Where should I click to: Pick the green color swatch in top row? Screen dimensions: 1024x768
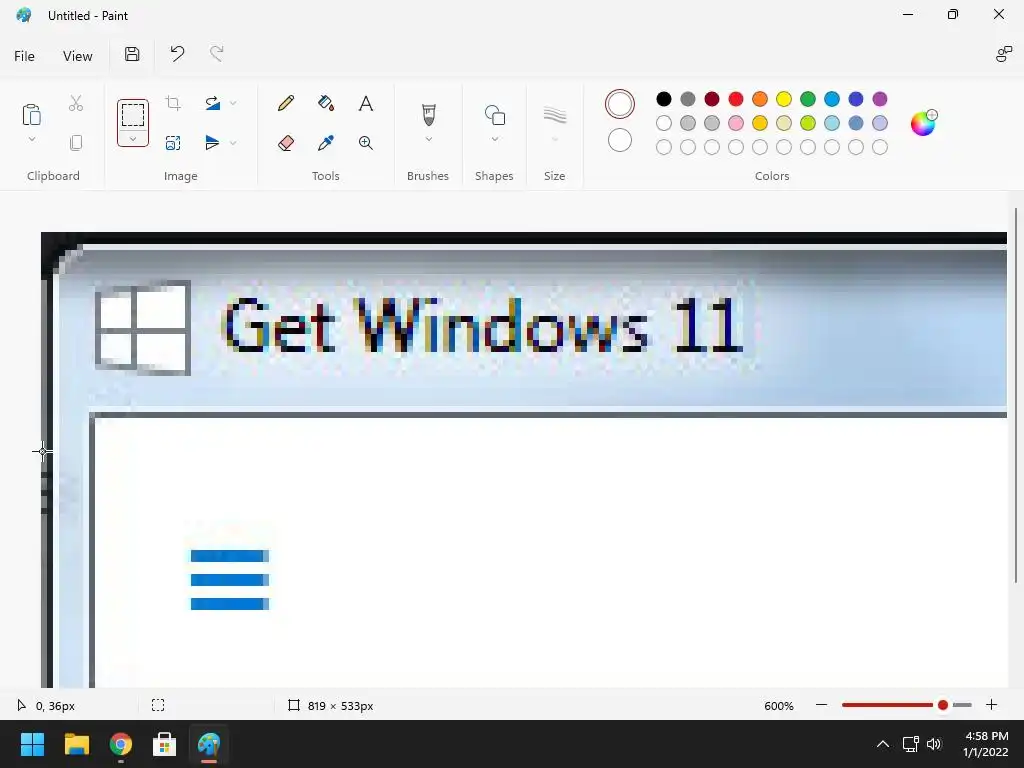[808, 99]
